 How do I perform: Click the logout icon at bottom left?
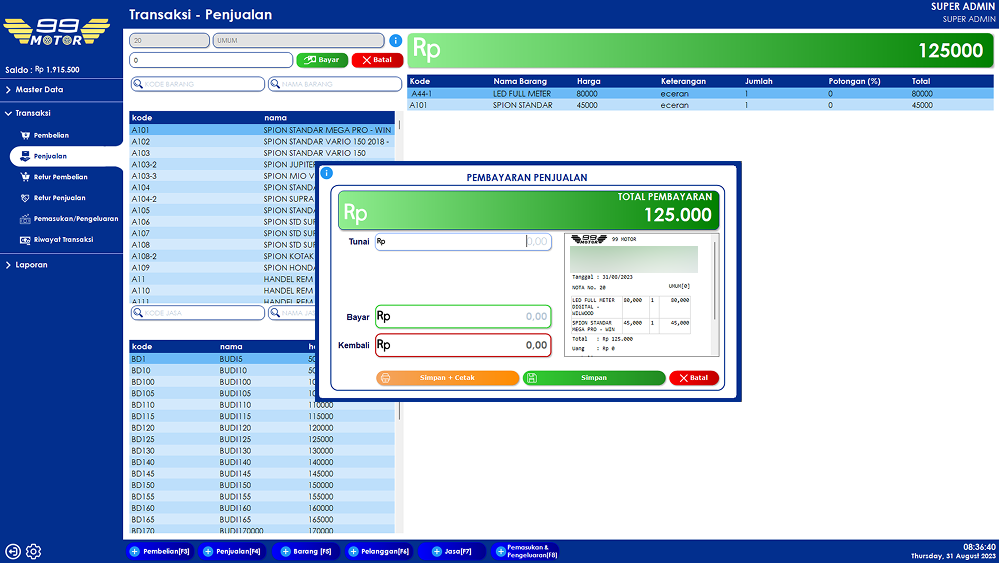pos(13,552)
